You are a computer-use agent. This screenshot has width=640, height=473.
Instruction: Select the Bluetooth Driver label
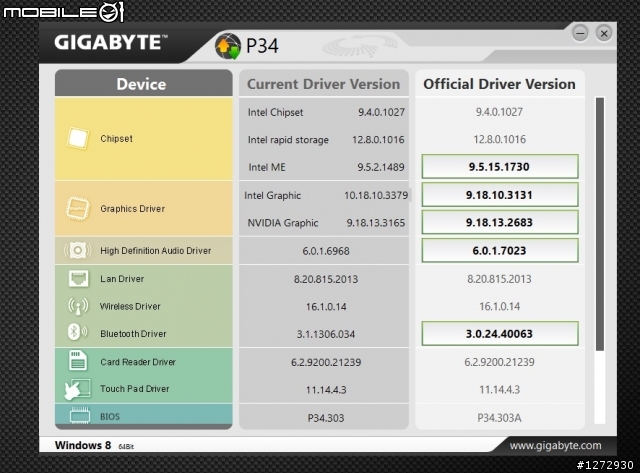click(x=133, y=334)
